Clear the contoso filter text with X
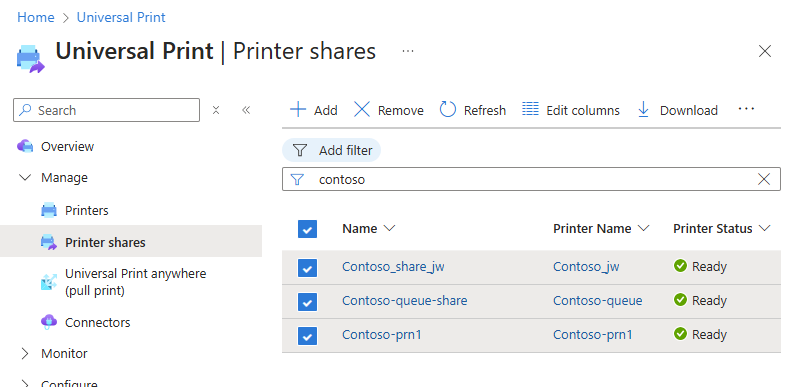Screen dimensions: 790x387 (764, 179)
